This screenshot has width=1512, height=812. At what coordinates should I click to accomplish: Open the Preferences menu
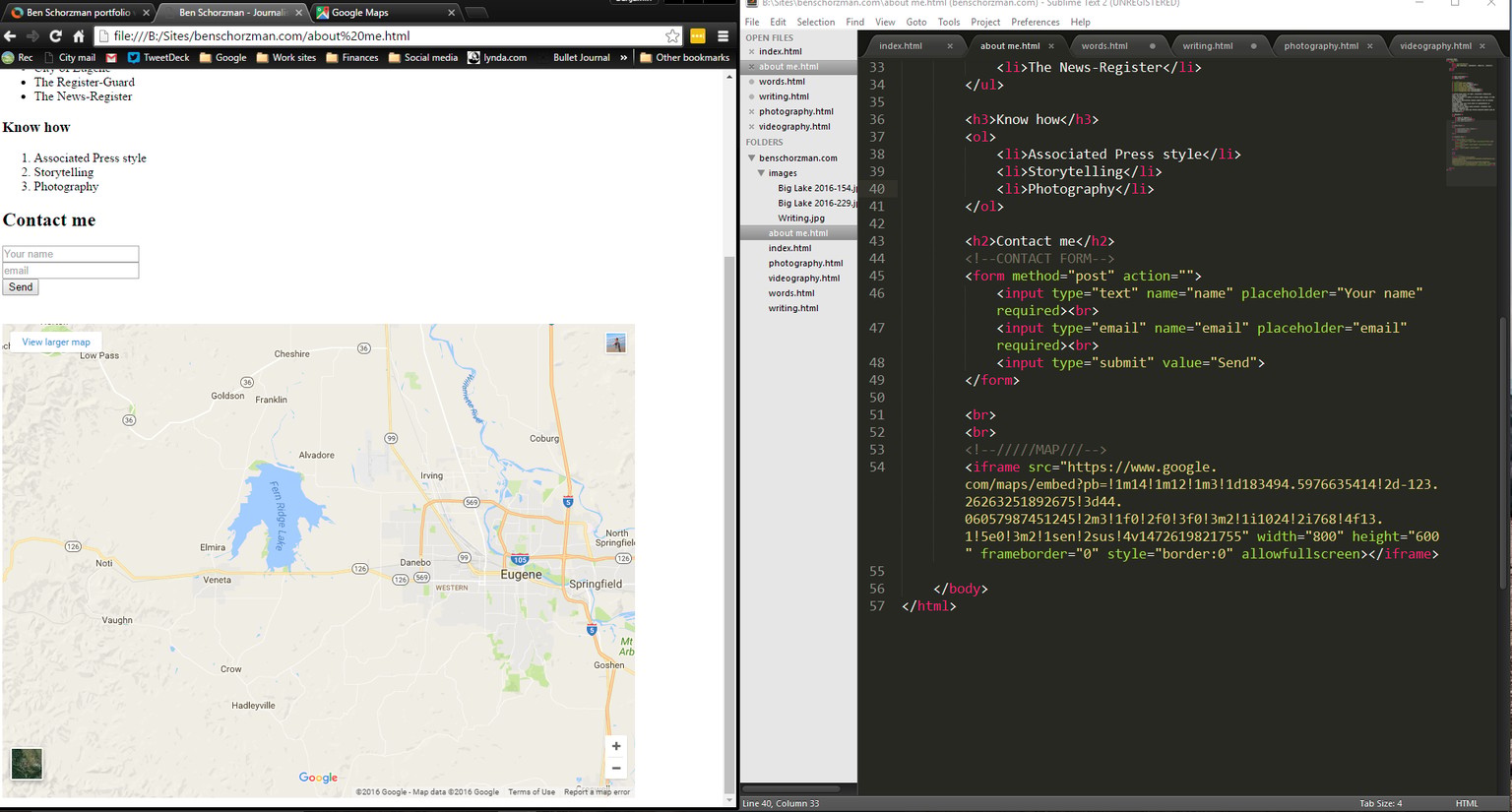point(1035,22)
